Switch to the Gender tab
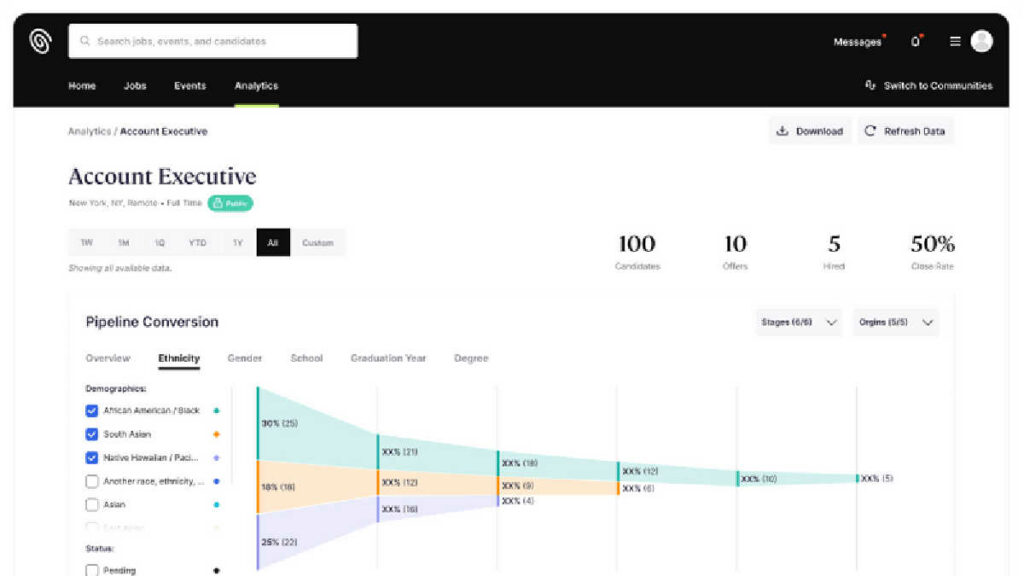The height and width of the screenshot is (576, 1024). point(244,358)
